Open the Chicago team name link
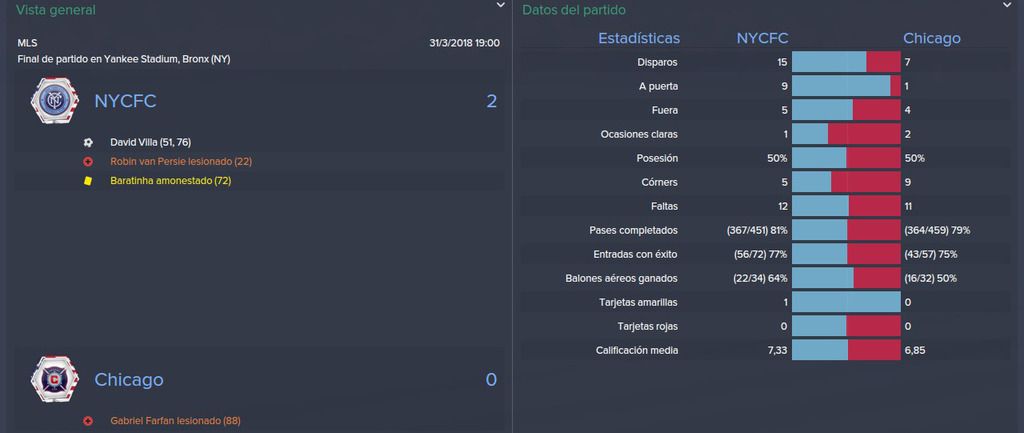 pyautogui.click(x=129, y=379)
